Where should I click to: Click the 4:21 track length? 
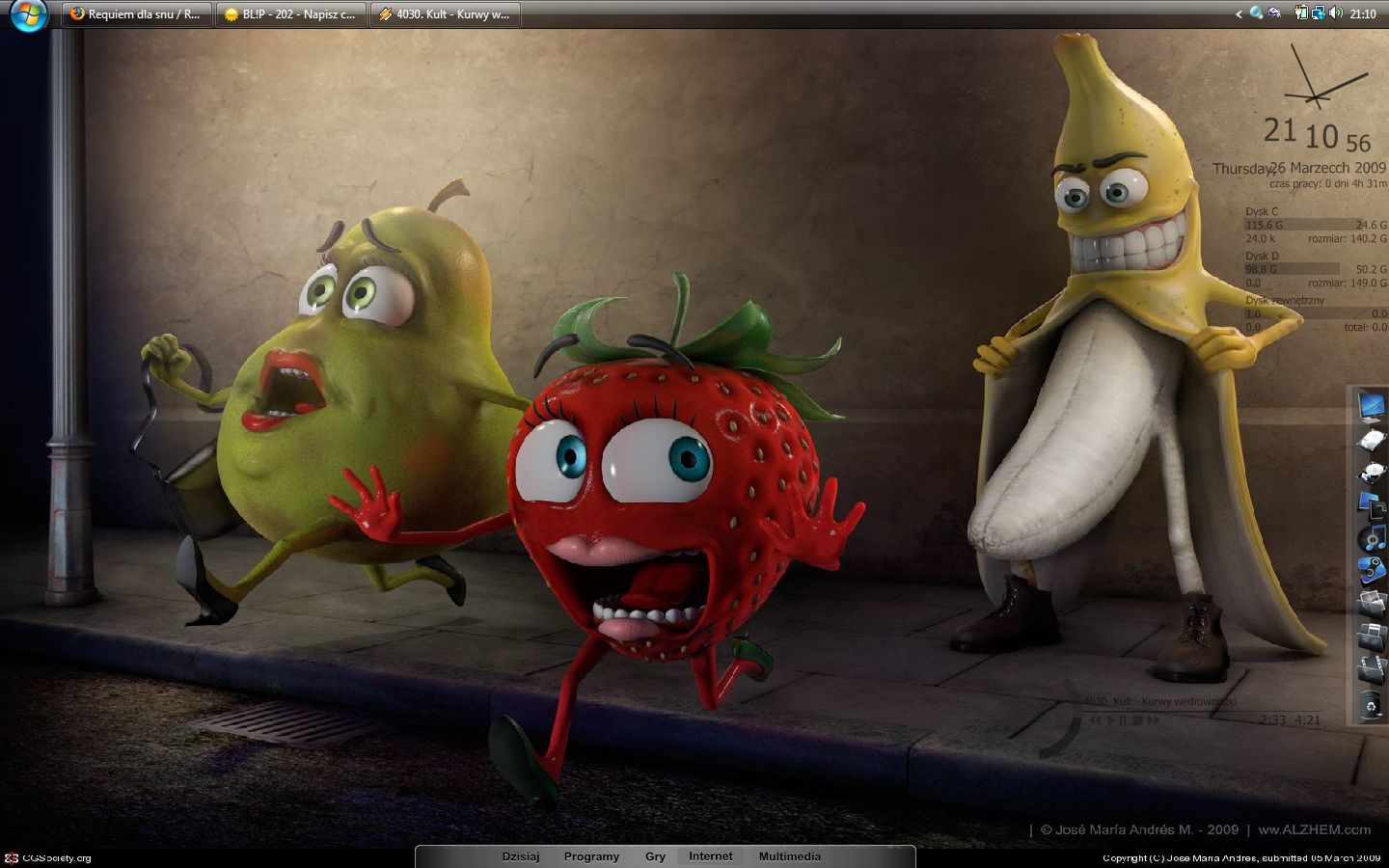(1307, 720)
